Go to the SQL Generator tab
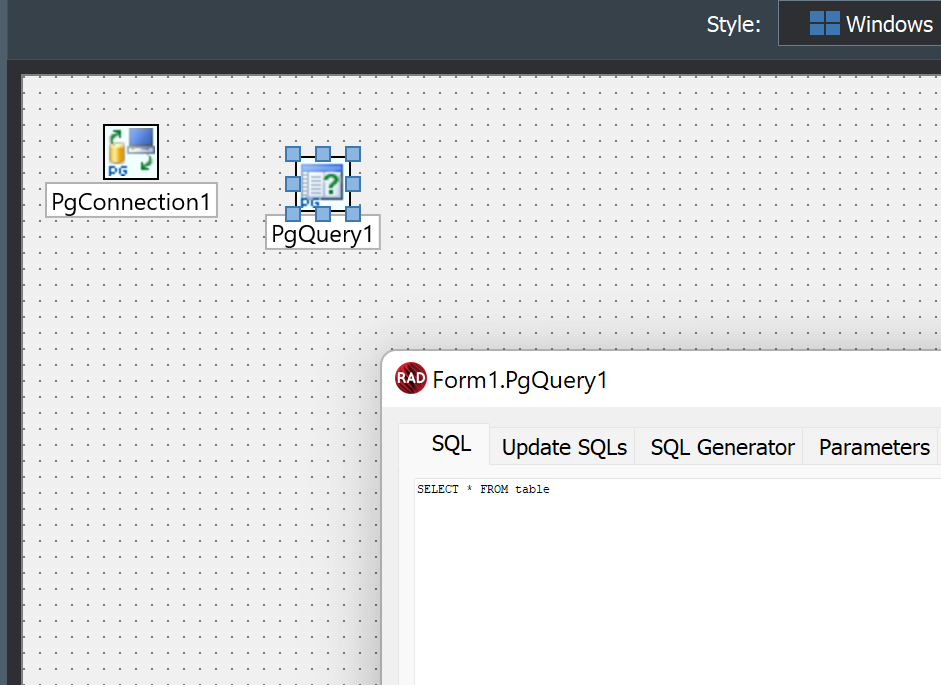The image size is (941, 685). click(722, 447)
